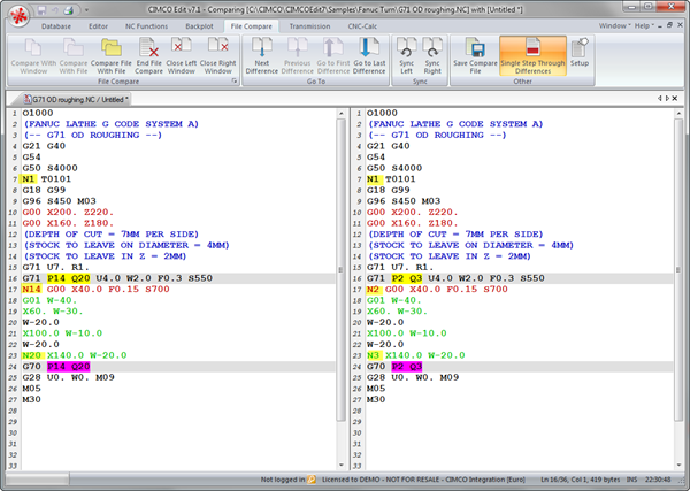Click the left pane scroll up arrow
Screen dimensions: 690x491
coord(341,114)
